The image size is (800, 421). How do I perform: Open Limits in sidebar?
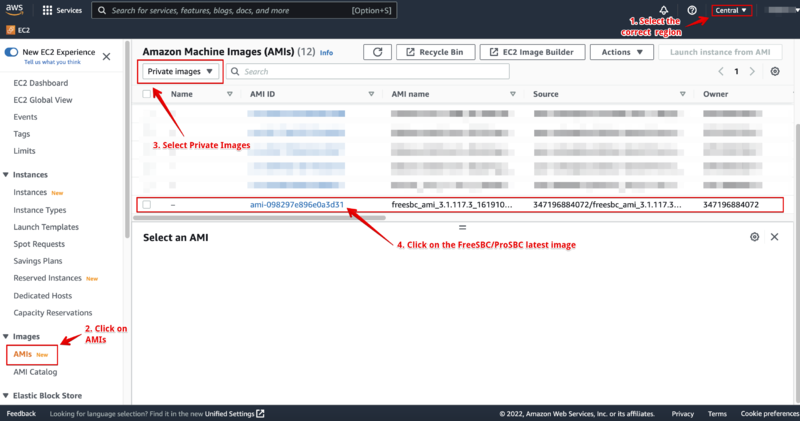click(24, 151)
